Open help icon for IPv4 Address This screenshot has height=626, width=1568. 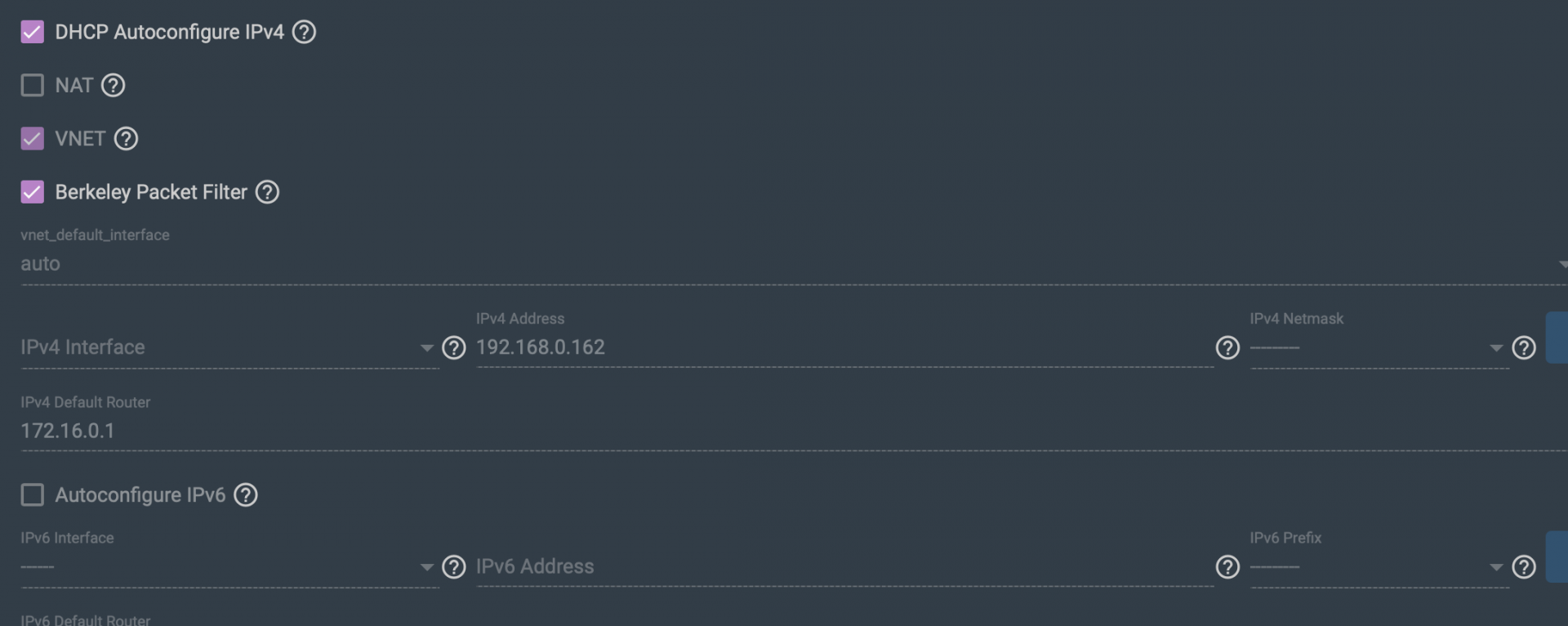(1227, 348)
